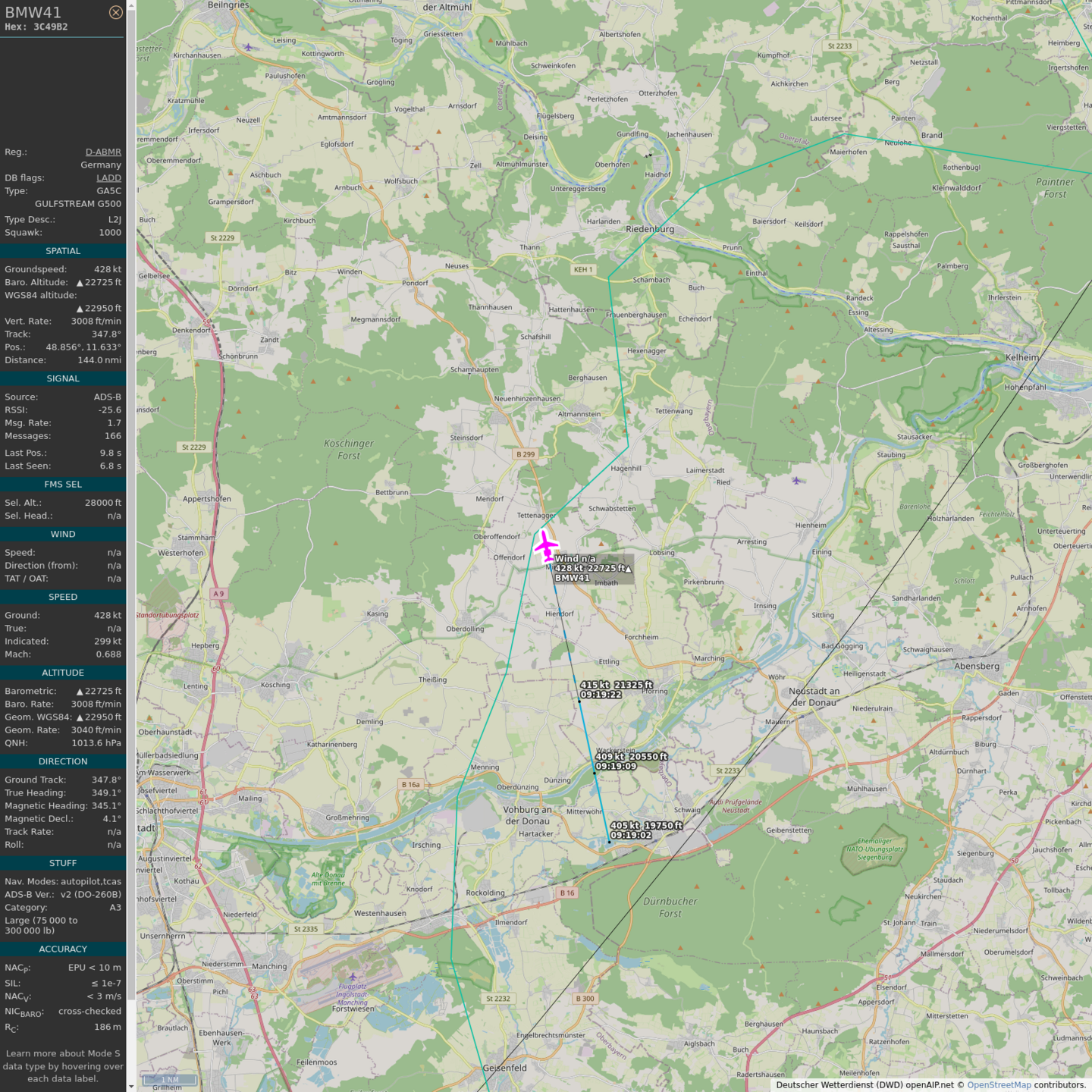Click the Ingolstadt Manching airfield icon
The image size is (1092, 1092).
click(x=352, y=977)
